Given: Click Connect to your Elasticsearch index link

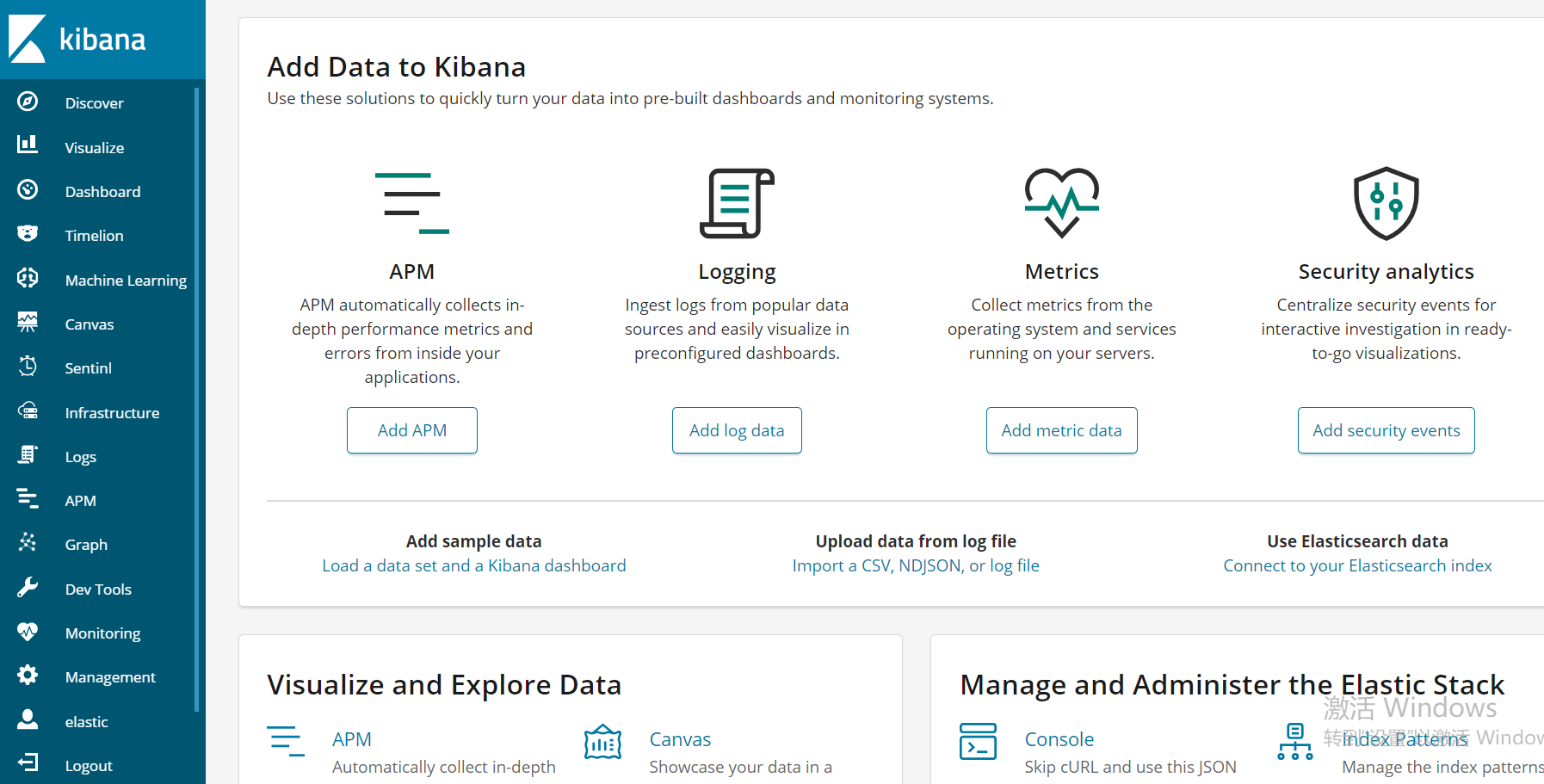Looking at the screenshot, I should [x=1358, y=565].
